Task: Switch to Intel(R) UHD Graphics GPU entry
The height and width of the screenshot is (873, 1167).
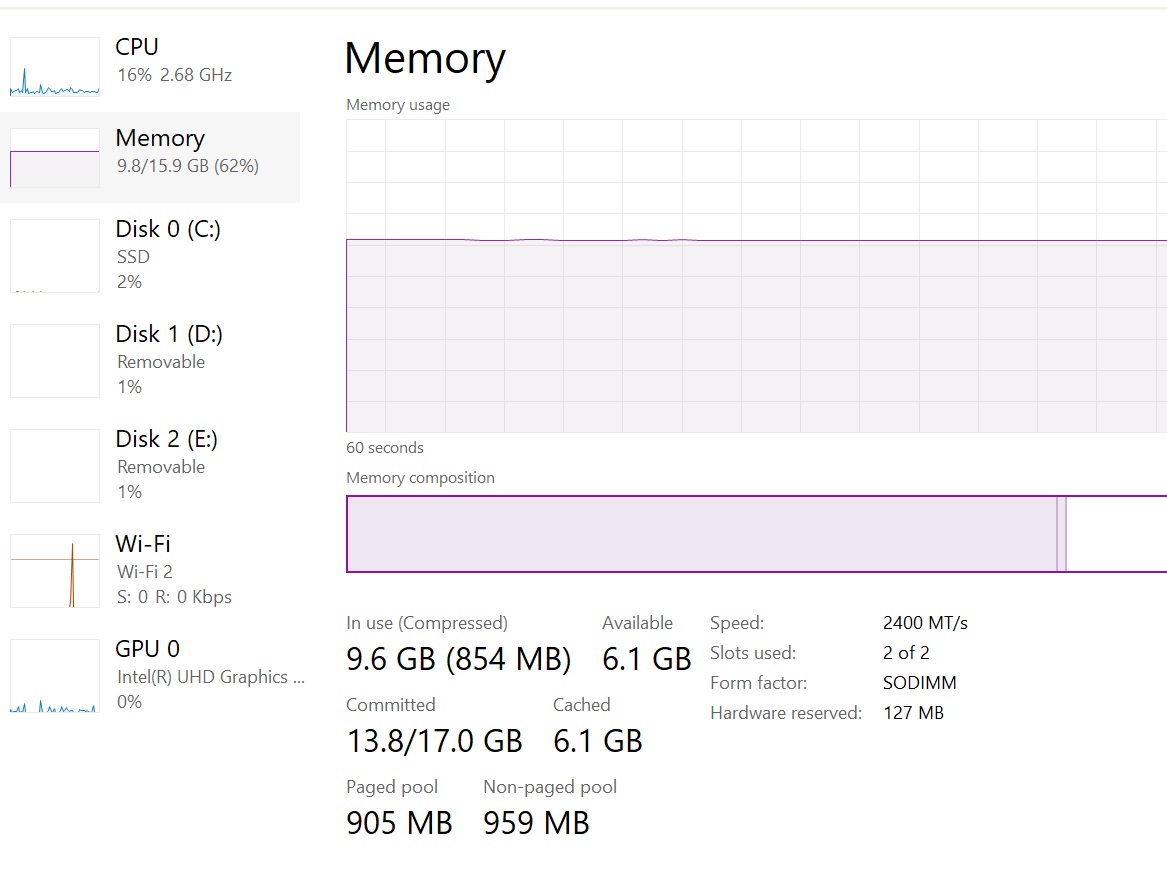Action: 150,675
